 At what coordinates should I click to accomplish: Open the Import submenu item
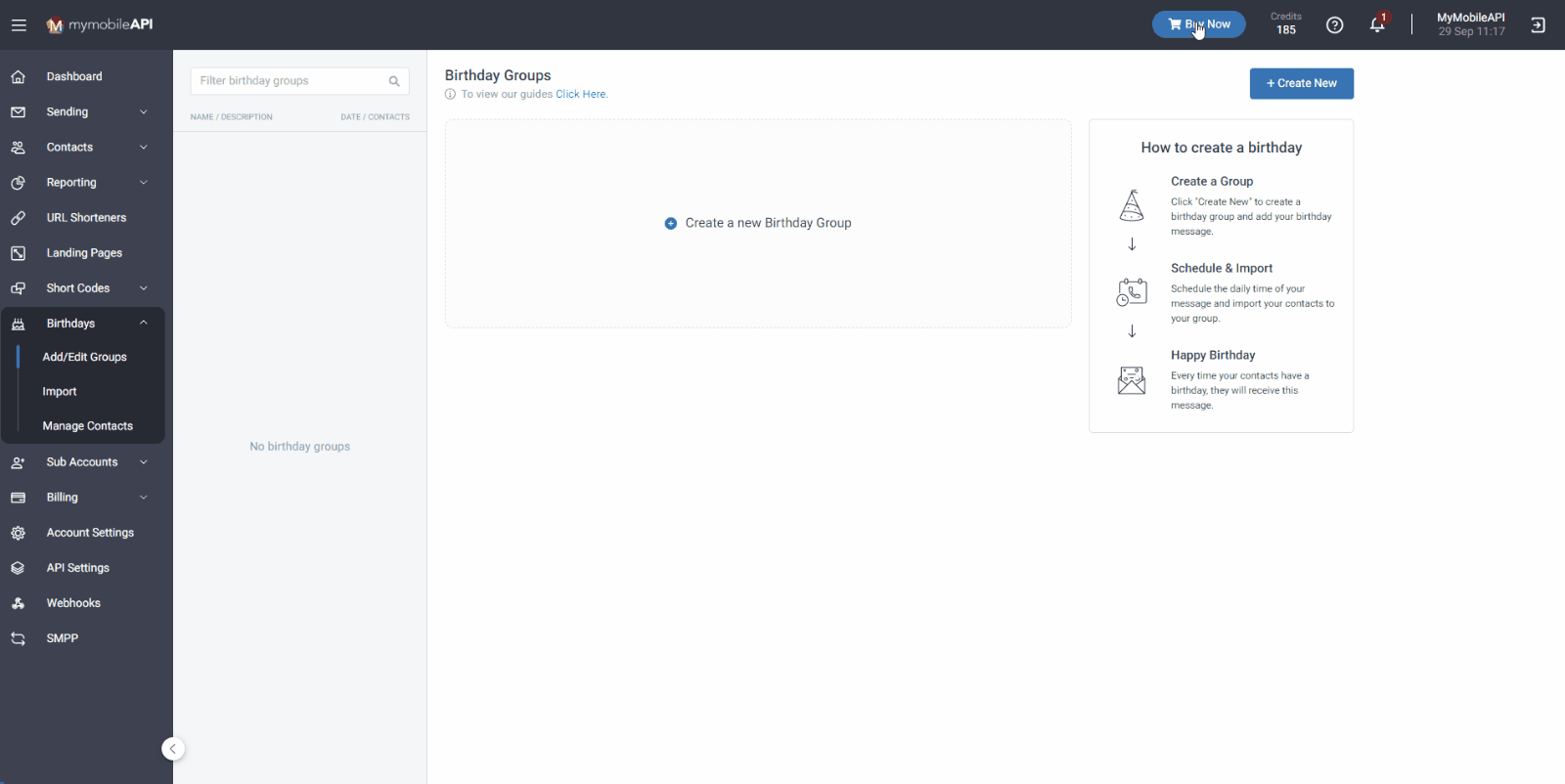(60, 391)
